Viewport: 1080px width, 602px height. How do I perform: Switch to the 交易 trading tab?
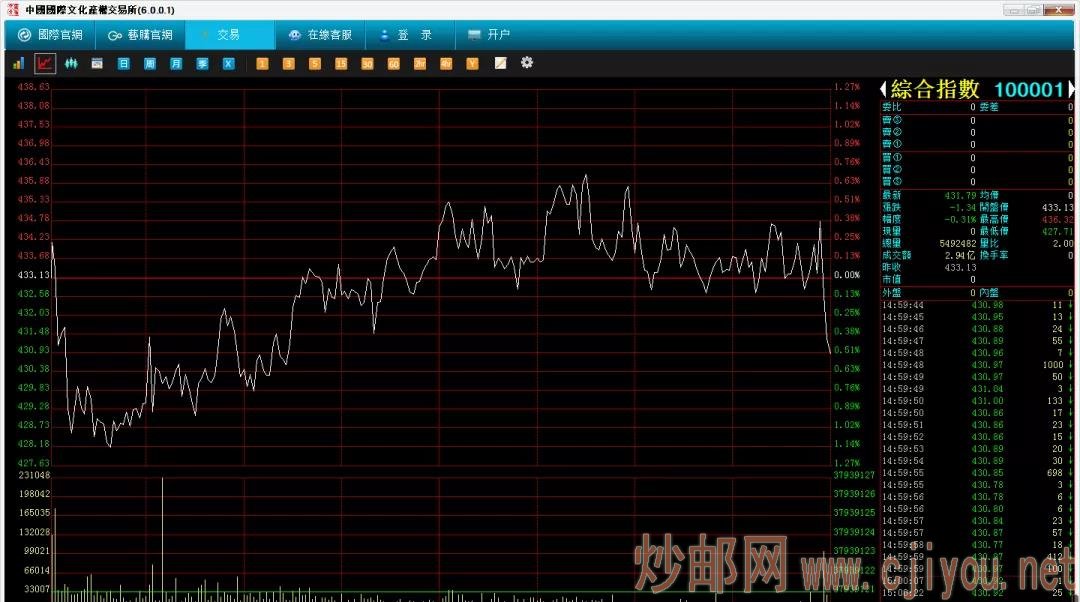point(229,34)
